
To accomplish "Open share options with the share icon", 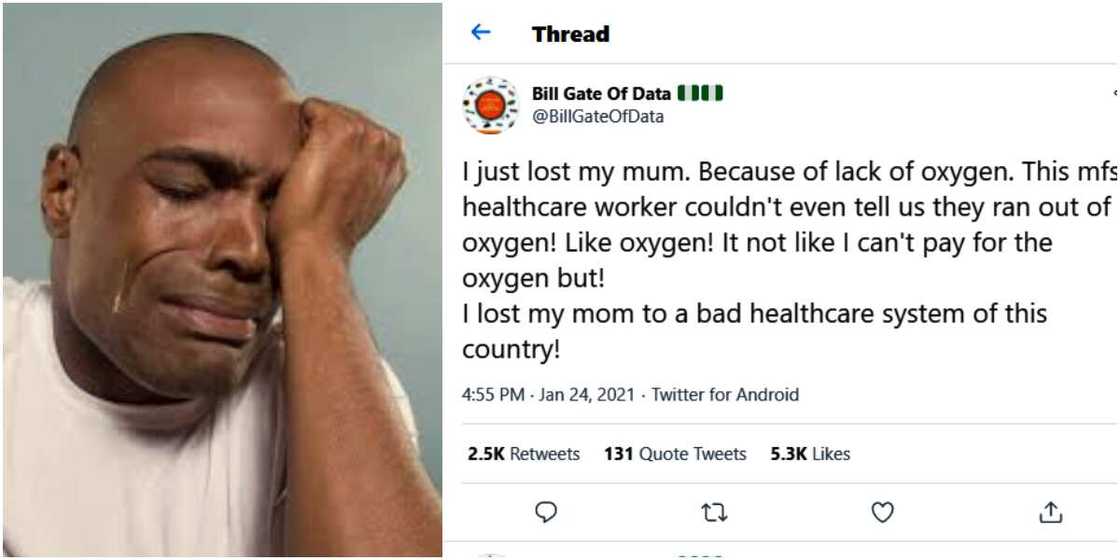I will click(x=1050, y=512).
